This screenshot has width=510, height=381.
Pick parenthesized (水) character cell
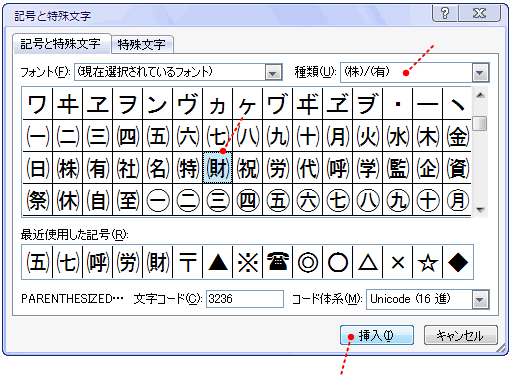(398, 136)
